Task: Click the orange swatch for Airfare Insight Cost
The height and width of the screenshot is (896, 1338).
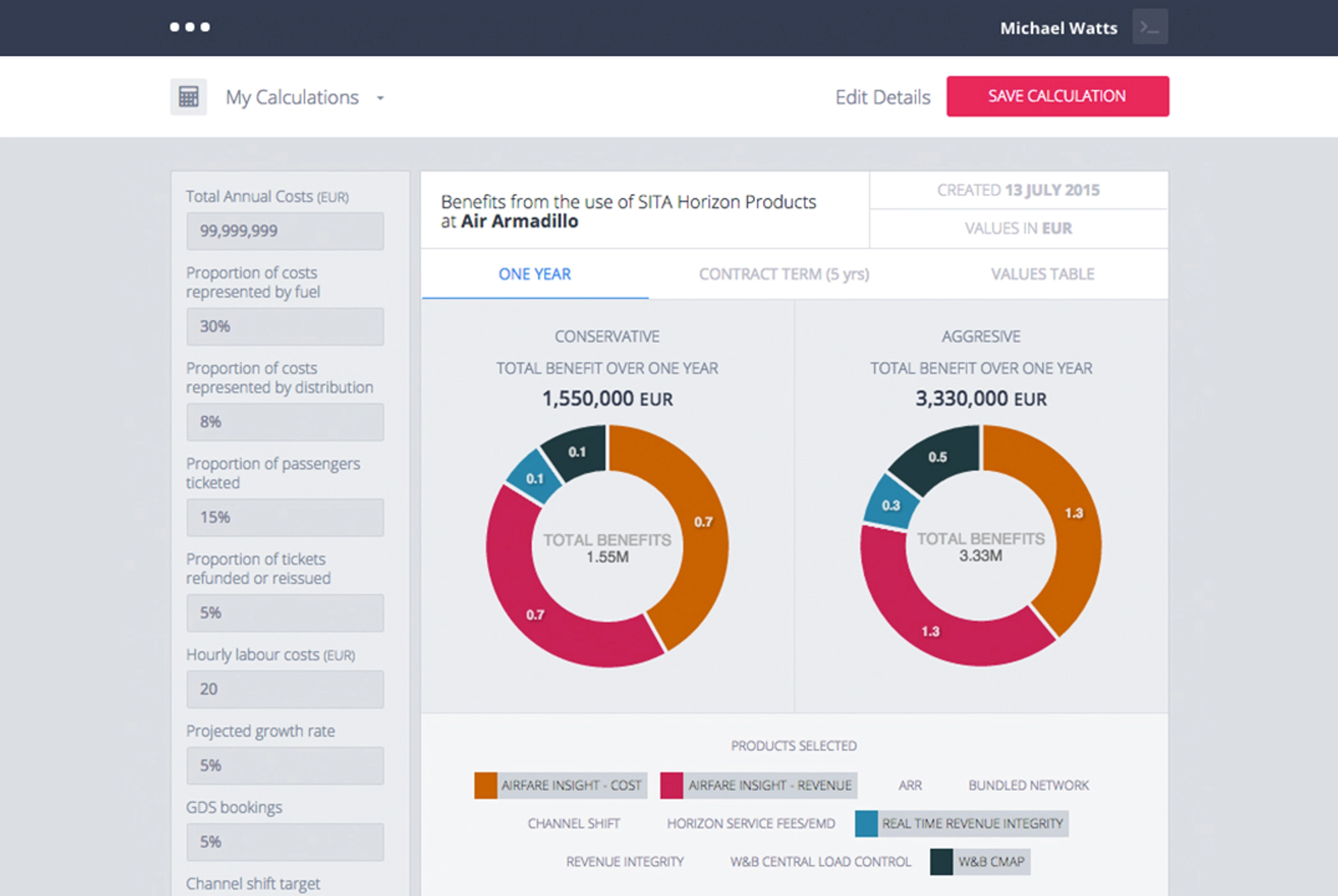Action: 485,785
